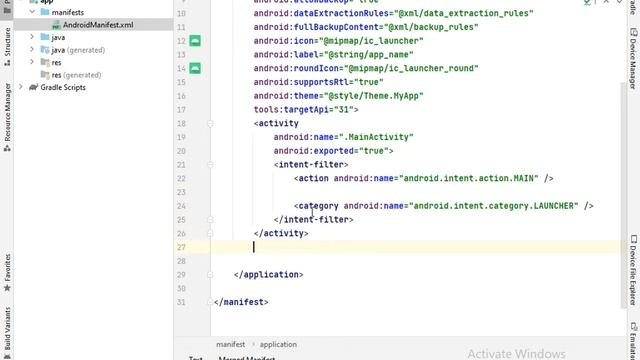Open the Structure tool window

7,46
